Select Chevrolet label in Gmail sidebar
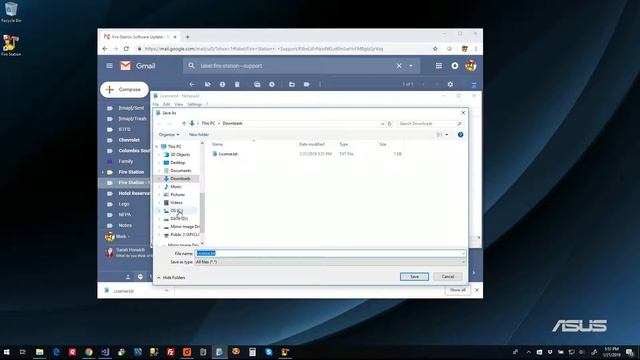The width and height of the screenshot is (640, 360). click(x=129, y=140)
